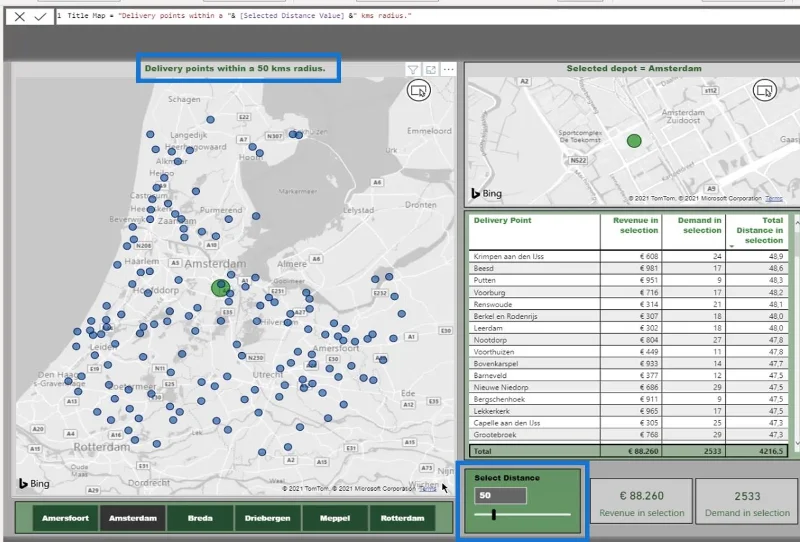Select Bergschenhoek delivery point row
800x542 pixels.
[x=628, y=399]
